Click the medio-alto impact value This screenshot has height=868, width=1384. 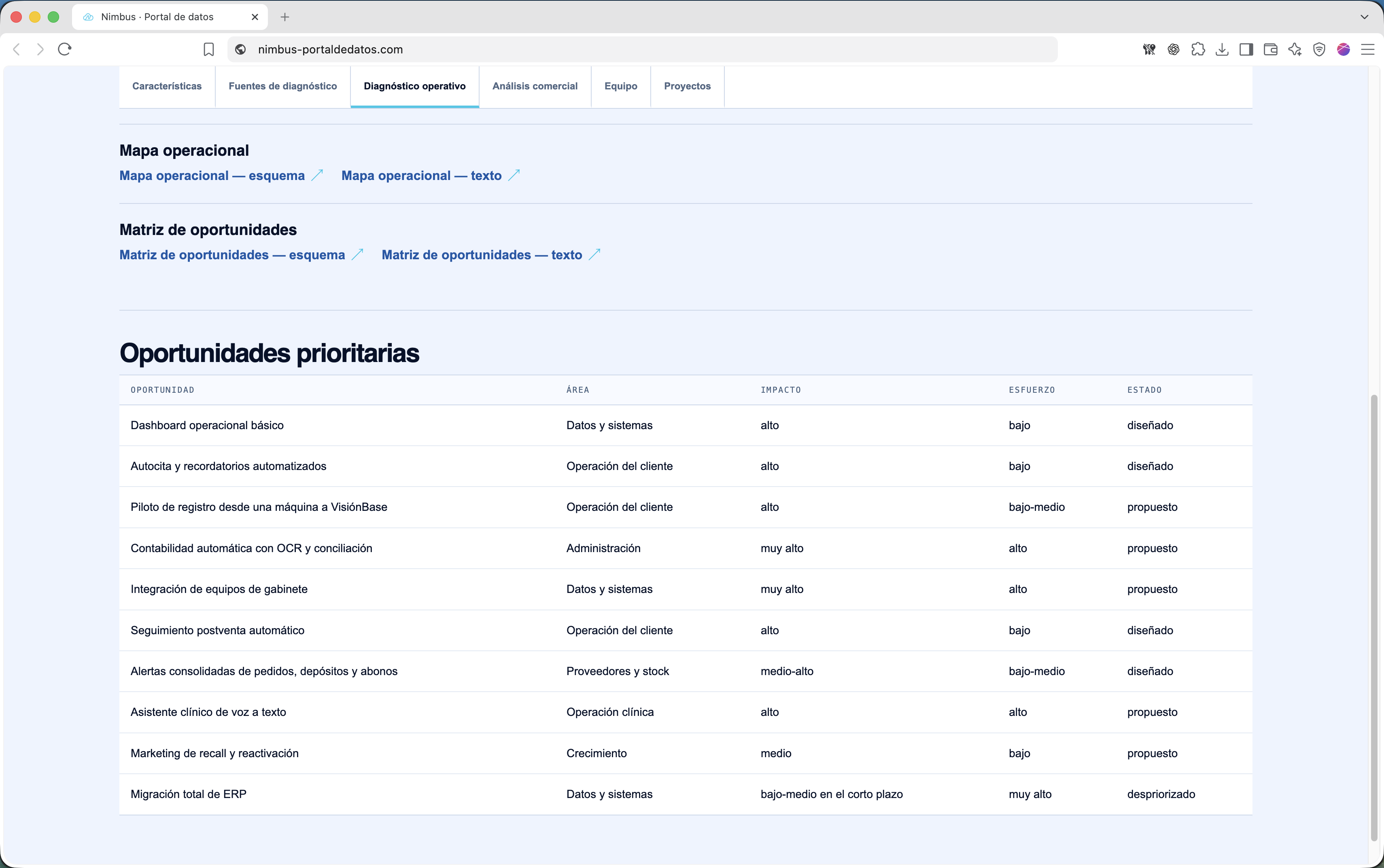[787, 671]
